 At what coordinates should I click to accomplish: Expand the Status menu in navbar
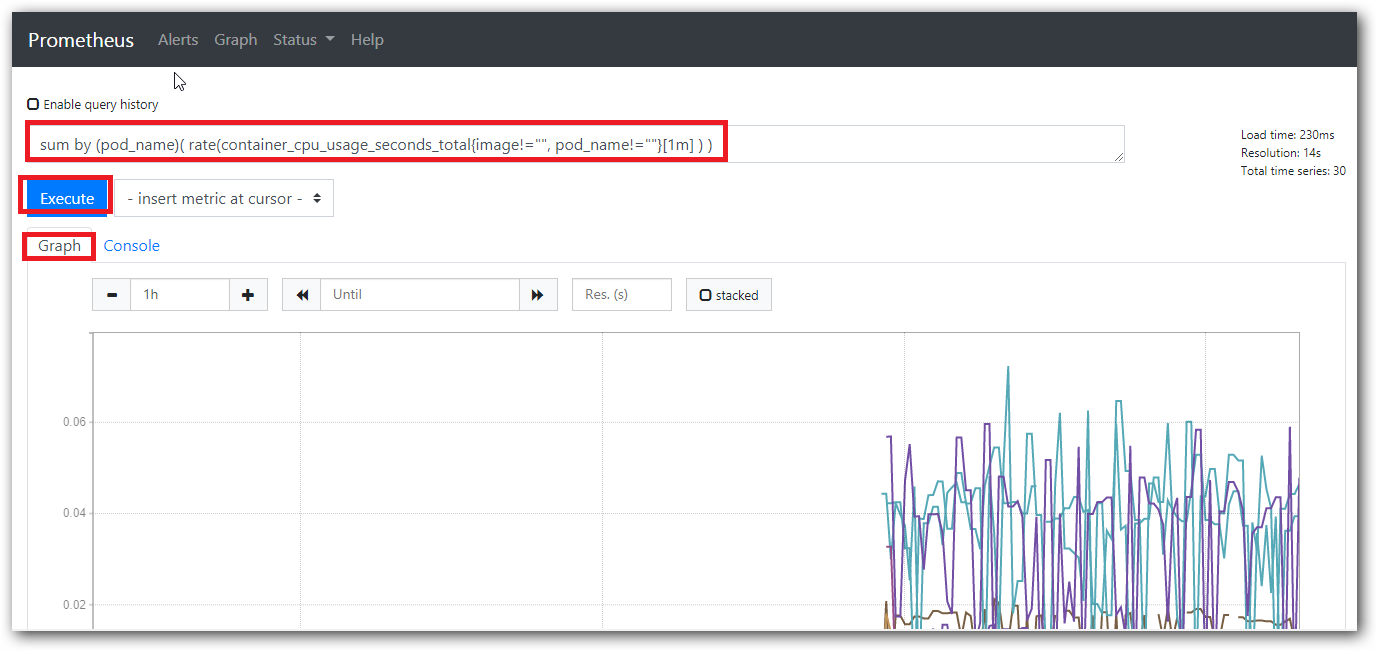pos(303,40)
